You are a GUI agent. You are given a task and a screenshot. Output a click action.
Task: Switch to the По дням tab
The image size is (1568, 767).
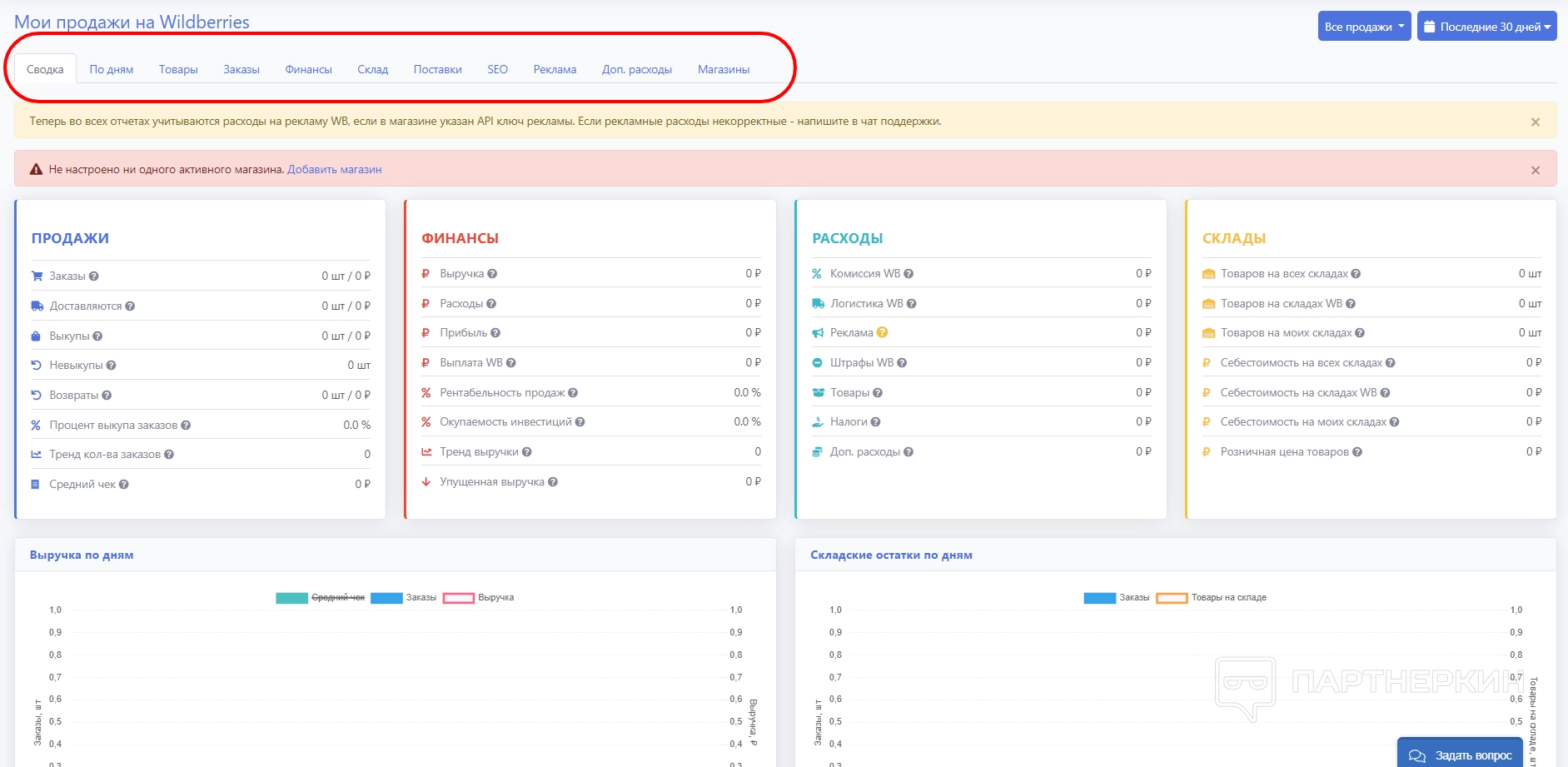click(112, 69)
